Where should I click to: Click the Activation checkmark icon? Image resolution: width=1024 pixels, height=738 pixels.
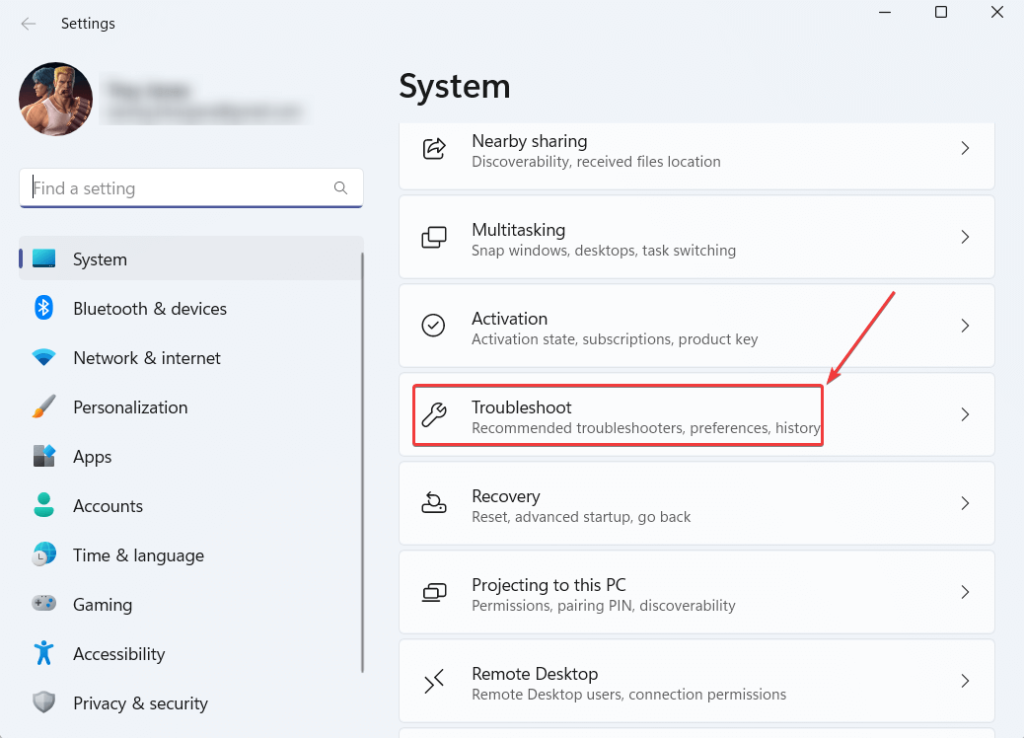[x=434, y=326]
